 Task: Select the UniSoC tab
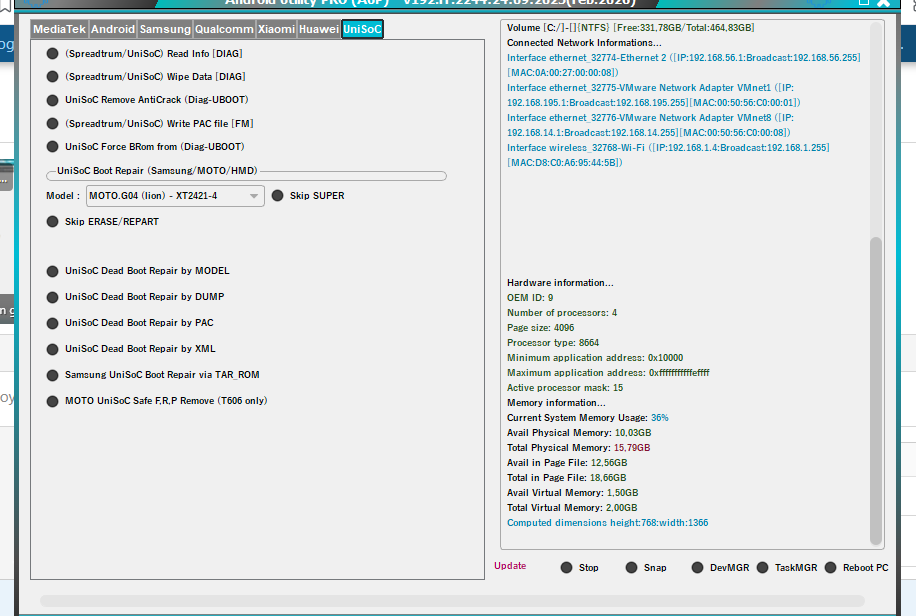(x=362, y=29)
